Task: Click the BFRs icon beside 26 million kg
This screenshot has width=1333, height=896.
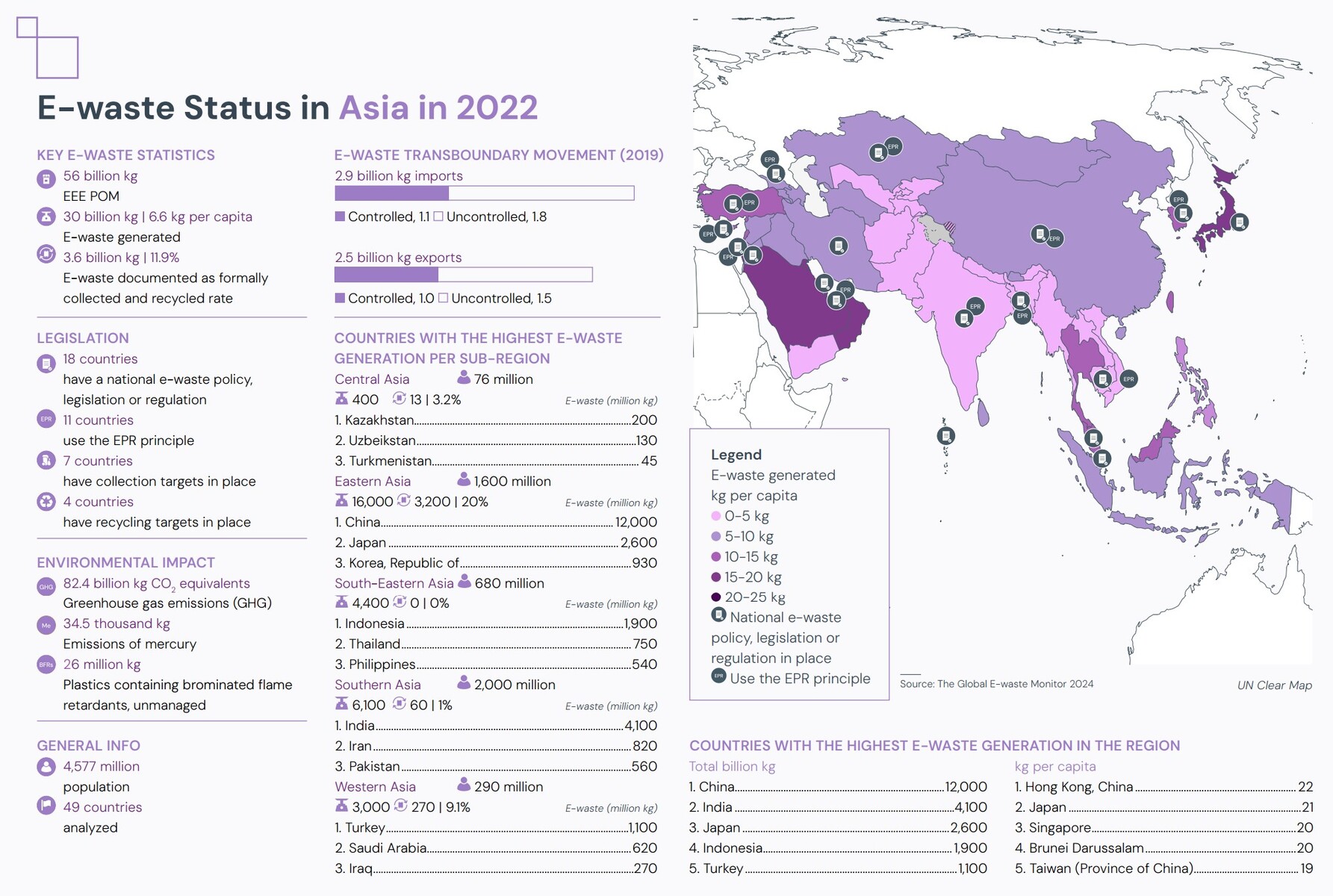Action: click(46, 665)
